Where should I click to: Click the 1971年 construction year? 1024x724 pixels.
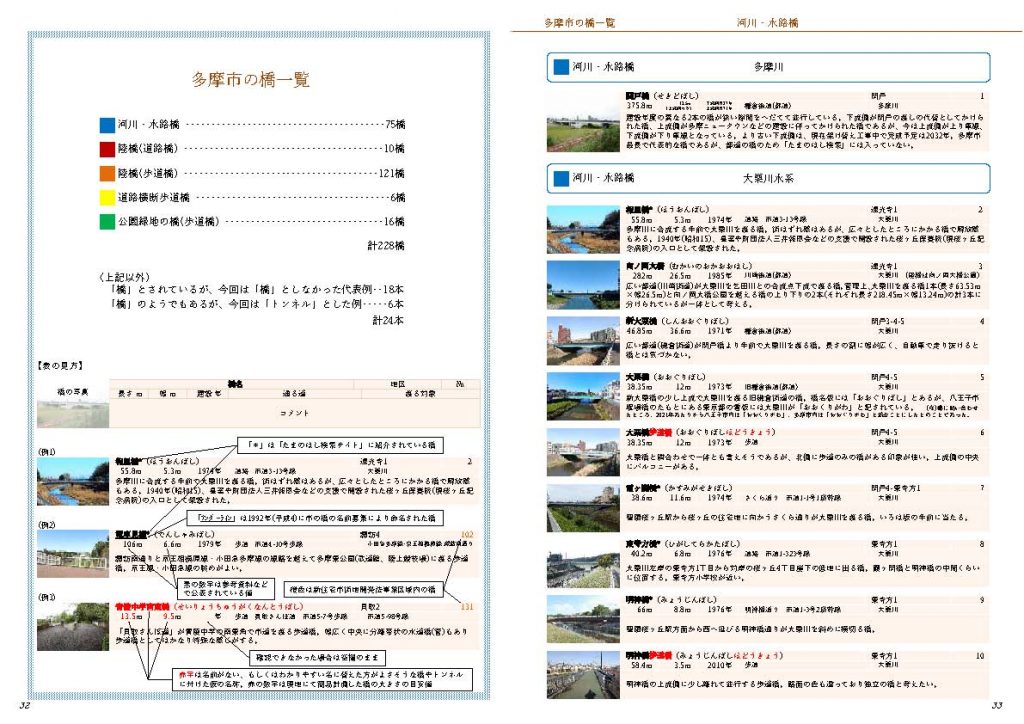[x=720, y=331]
